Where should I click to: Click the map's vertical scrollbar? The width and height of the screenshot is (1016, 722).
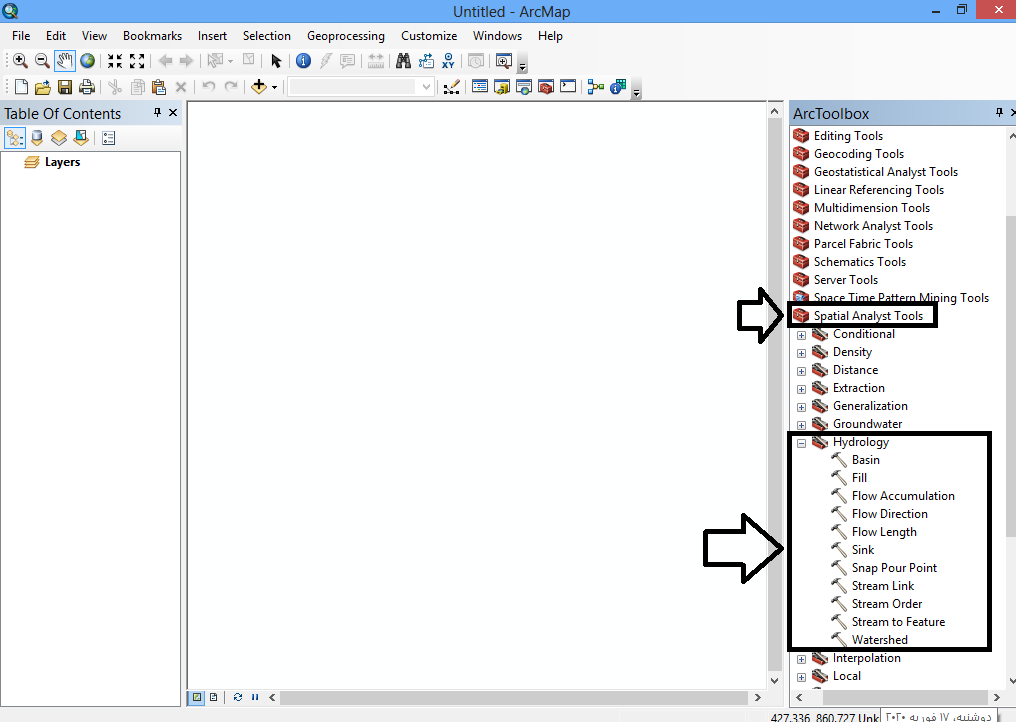click(774, 395)
